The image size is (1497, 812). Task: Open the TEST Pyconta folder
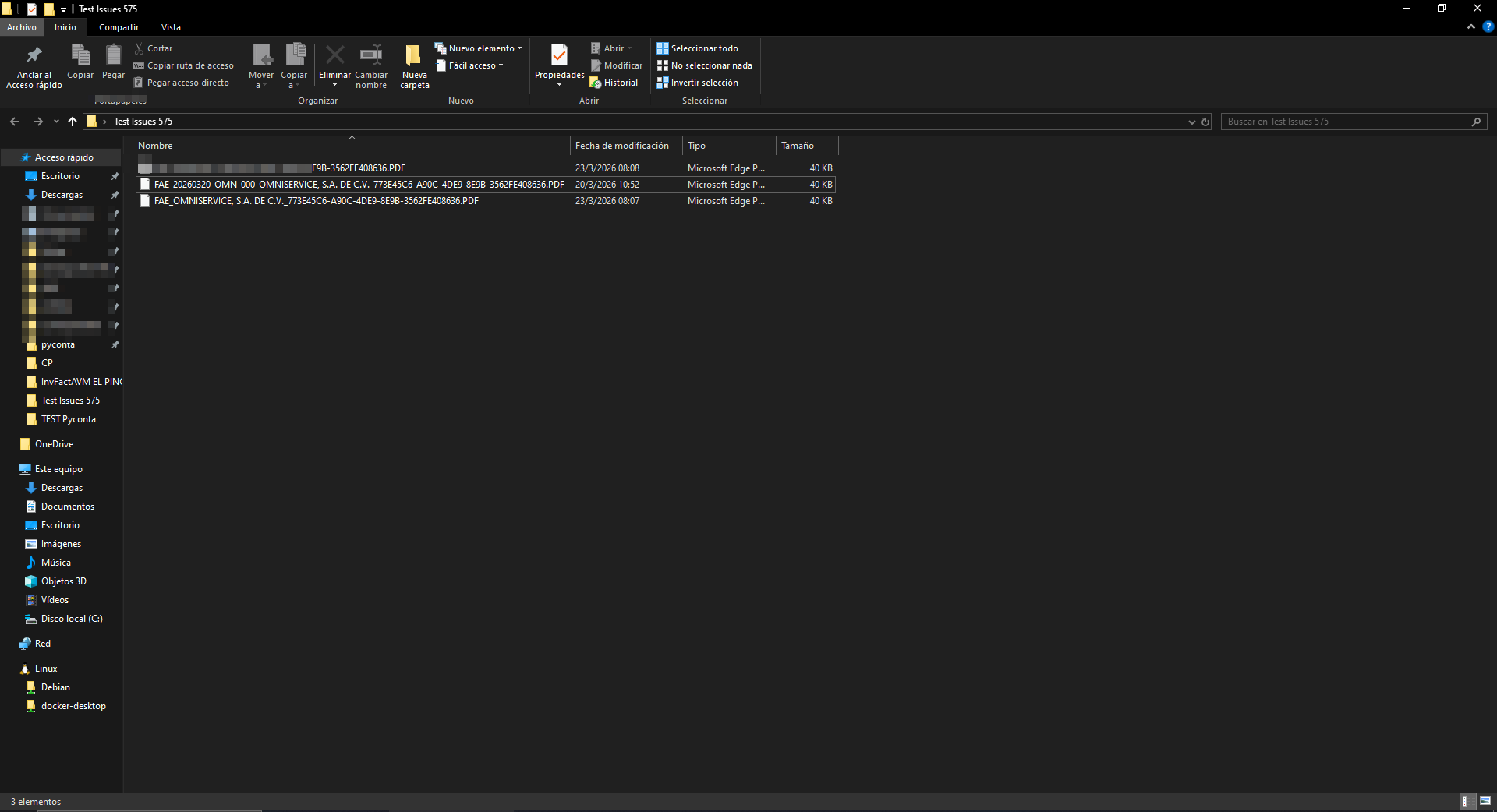click(x=69, y=419)
